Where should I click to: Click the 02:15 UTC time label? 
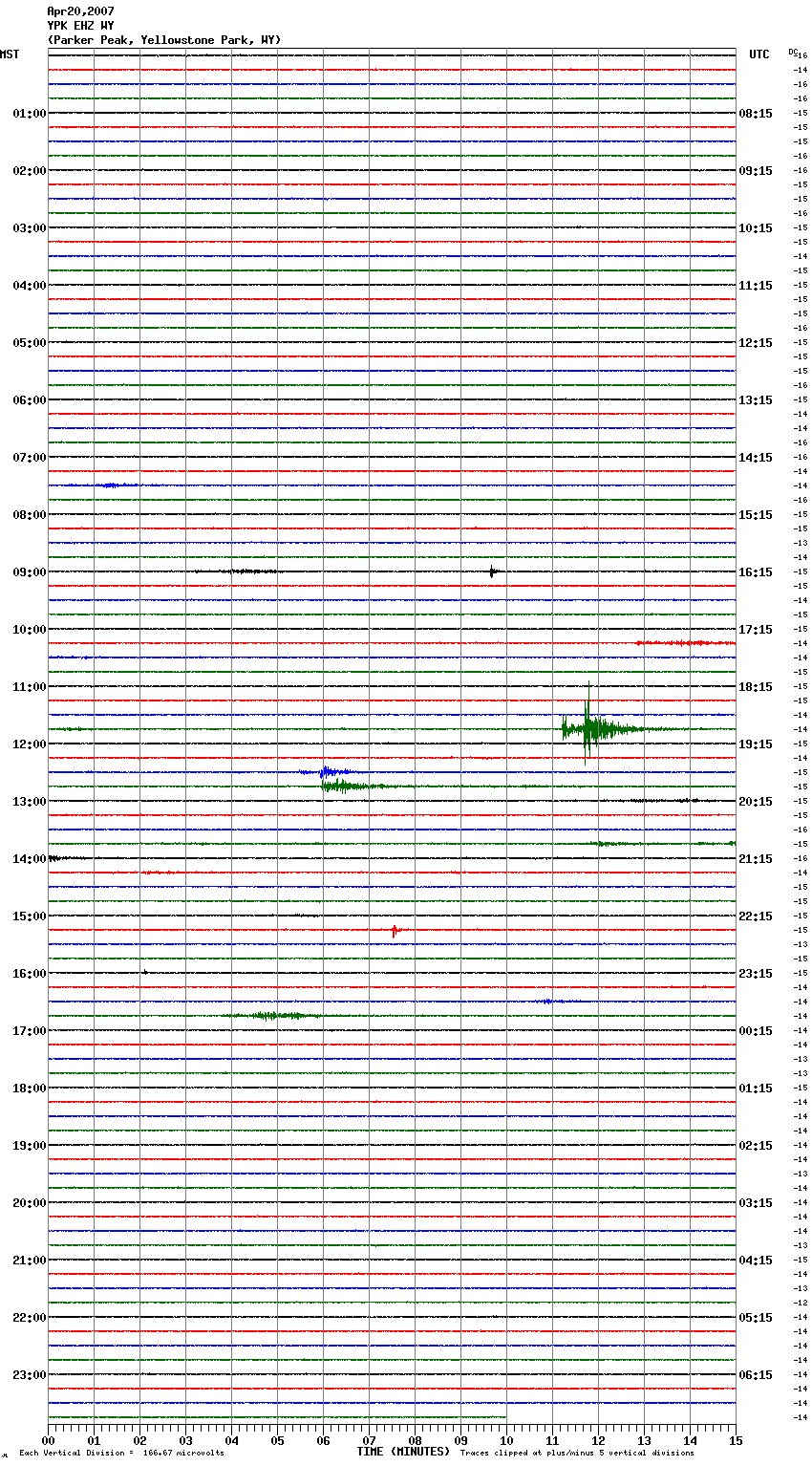point(756,1146)
